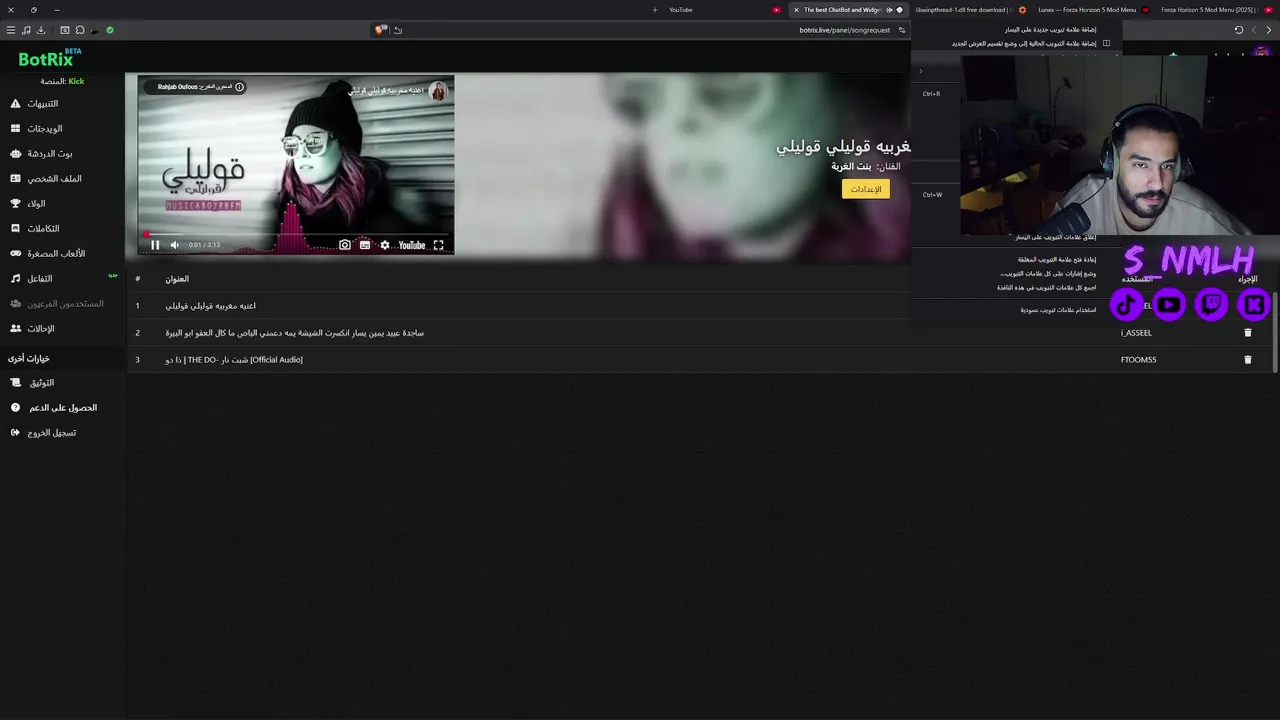The width and height of the screenshot is (1280, 720).
Task: Click the Brave shields icon in address bar
Action: 380,30
